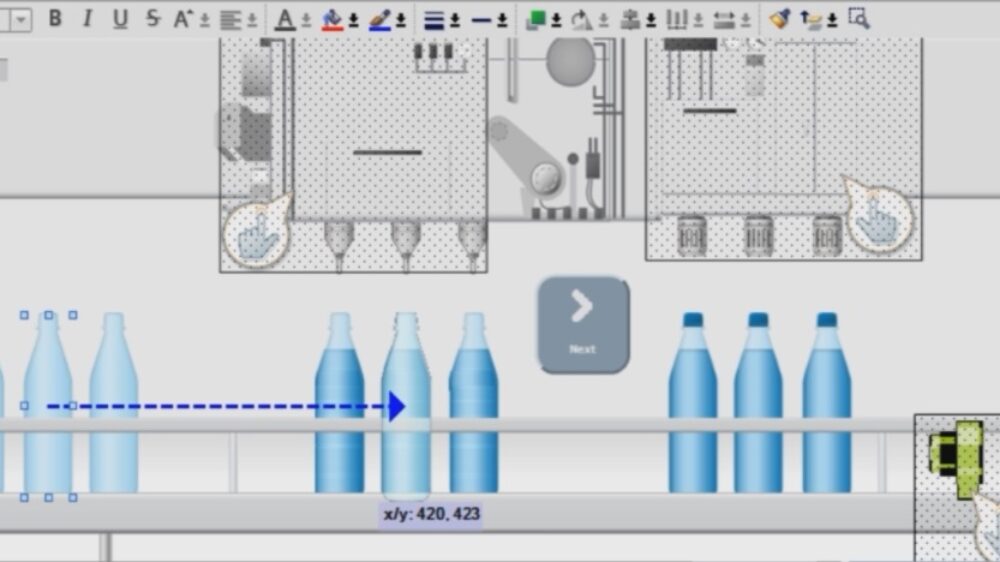This screenshot has height=562, width=1000.
Task: Select the middle blue-capped bottle
Action: 758,402
